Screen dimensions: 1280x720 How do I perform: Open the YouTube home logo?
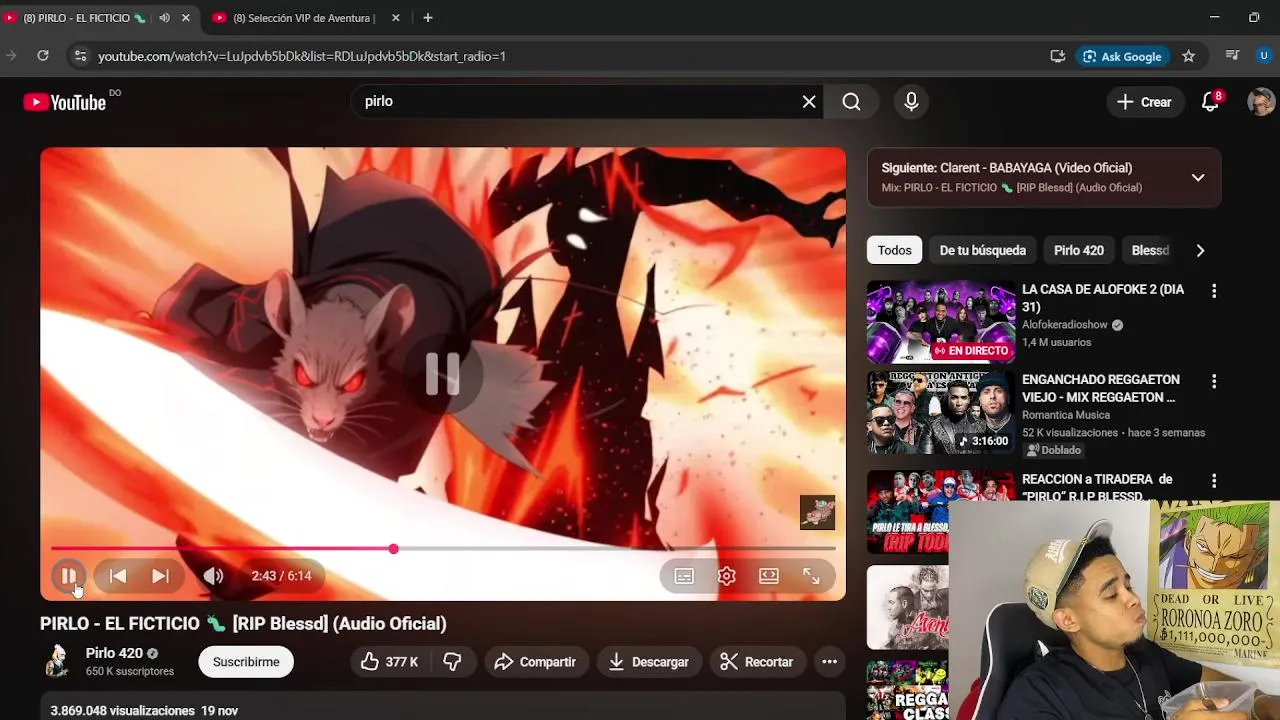pyautogui.click(x=65, y=102)
